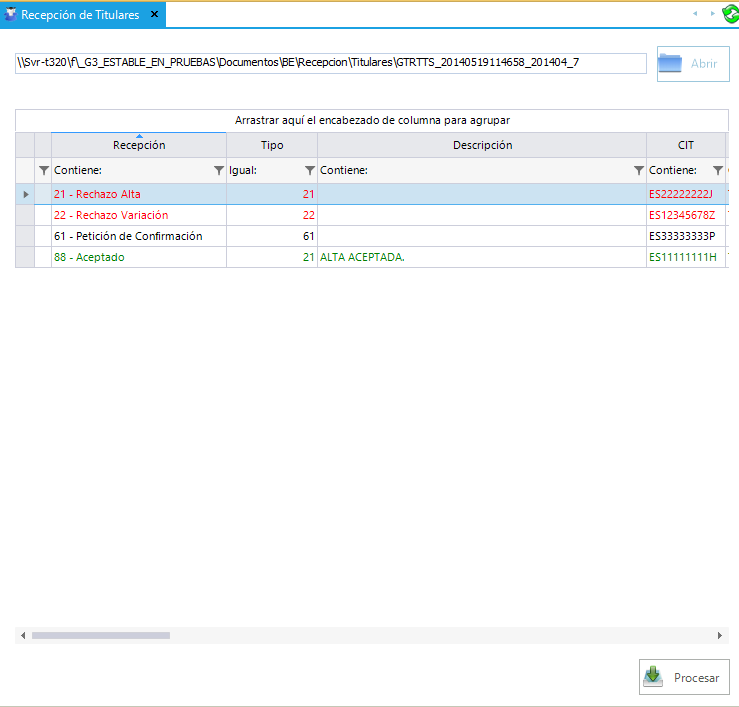This screenshot has width=739, height=707.
Task: Click the Procesar button
Action: click(684, 677)
